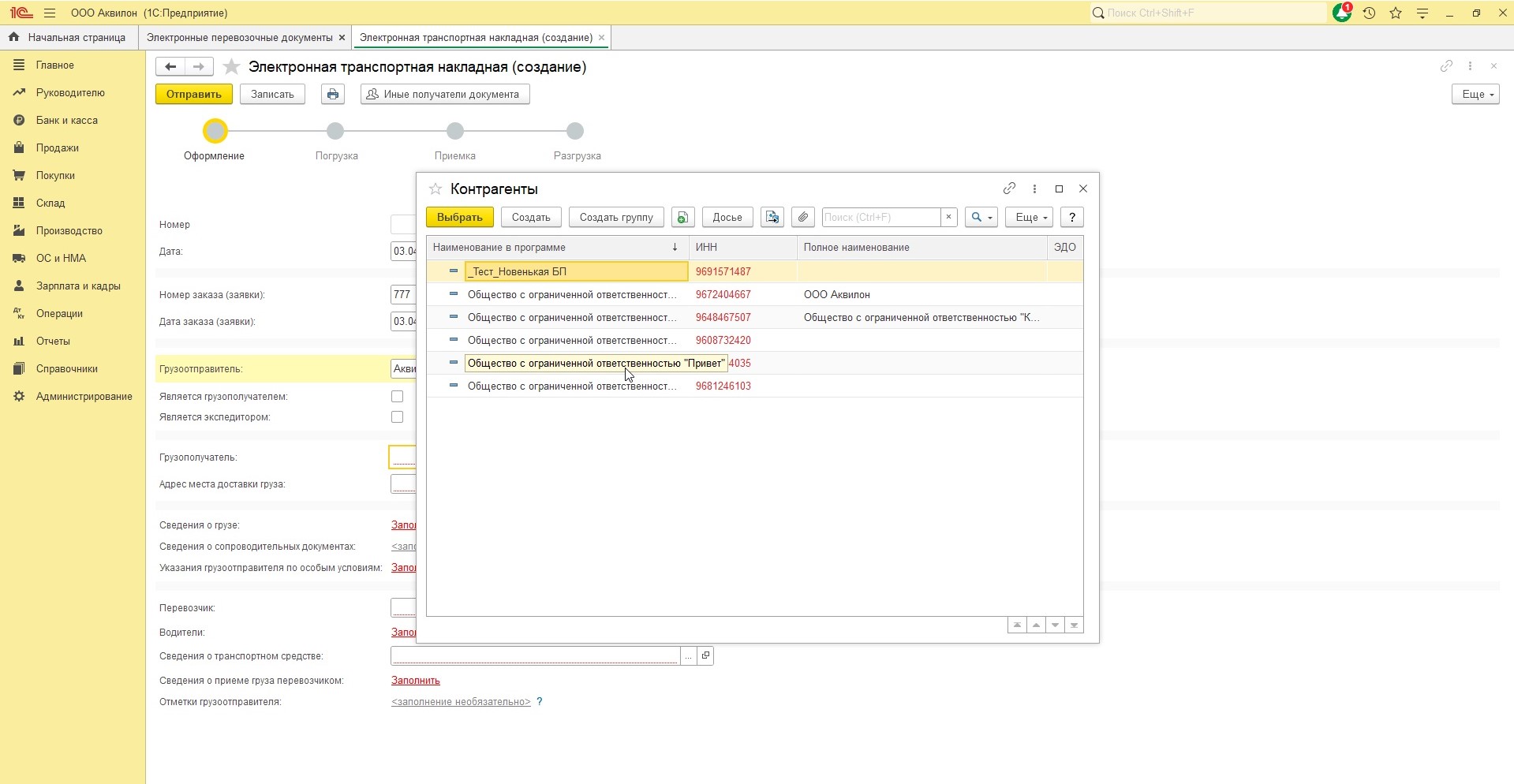The height and width of the screenshot is (784, 1514).
Task: Expand the Еще menu in Контрагенты dialog
Action: pos(1029,217)
